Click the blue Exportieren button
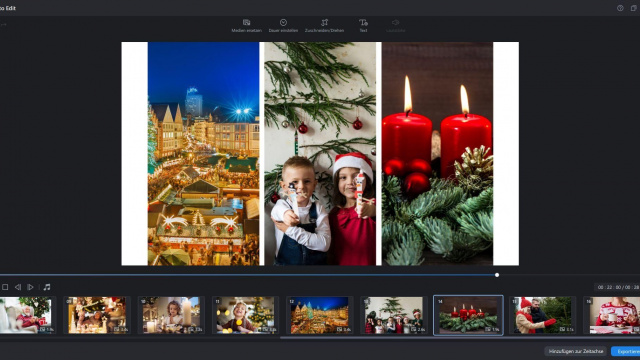Image resolution: width=640 pixels, height=360 pixels. click(626, 351)
